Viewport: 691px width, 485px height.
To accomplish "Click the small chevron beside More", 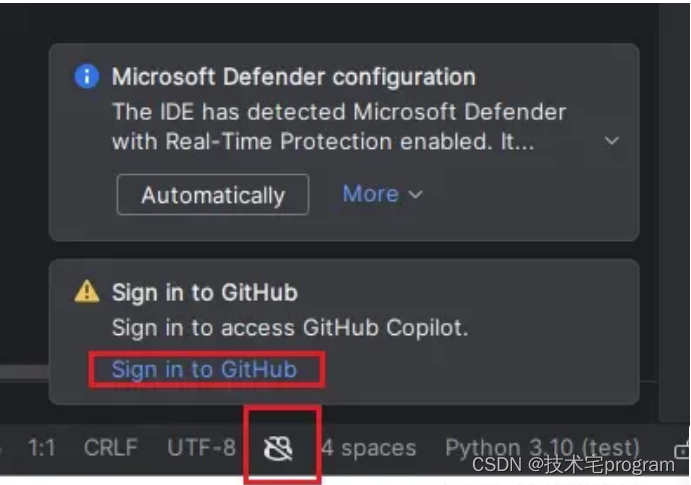I will [x=415, y=194].
